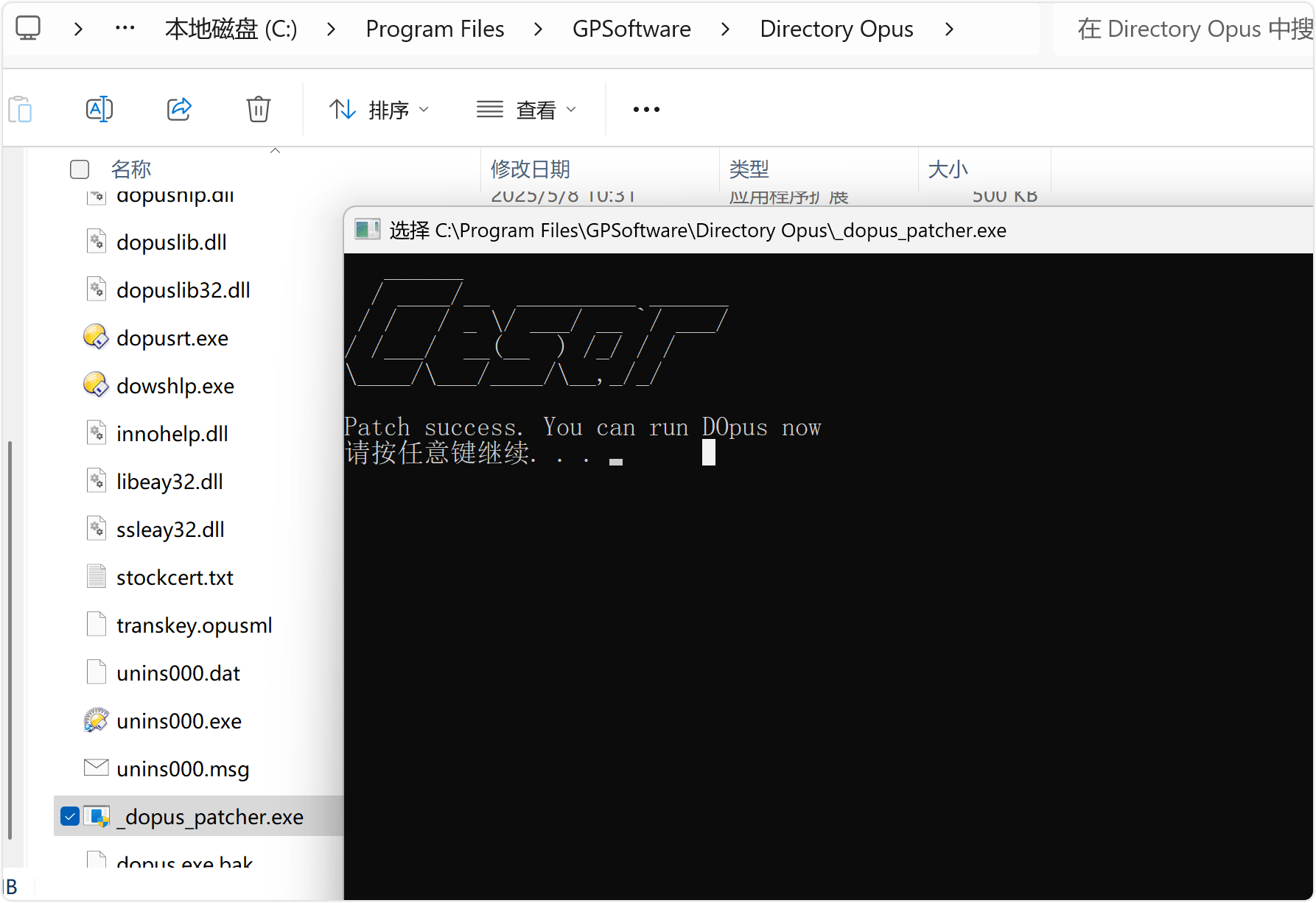Open the 查看 view dropdown

point(526,110)
